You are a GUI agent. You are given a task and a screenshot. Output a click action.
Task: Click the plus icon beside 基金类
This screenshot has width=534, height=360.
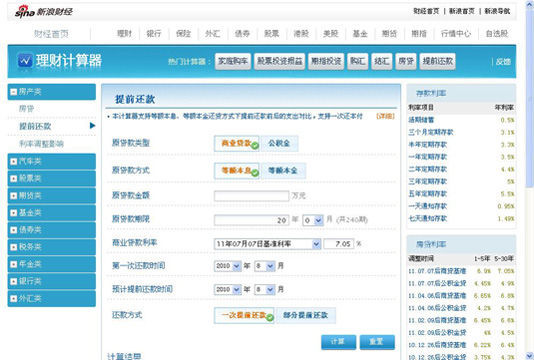[14, 213]
